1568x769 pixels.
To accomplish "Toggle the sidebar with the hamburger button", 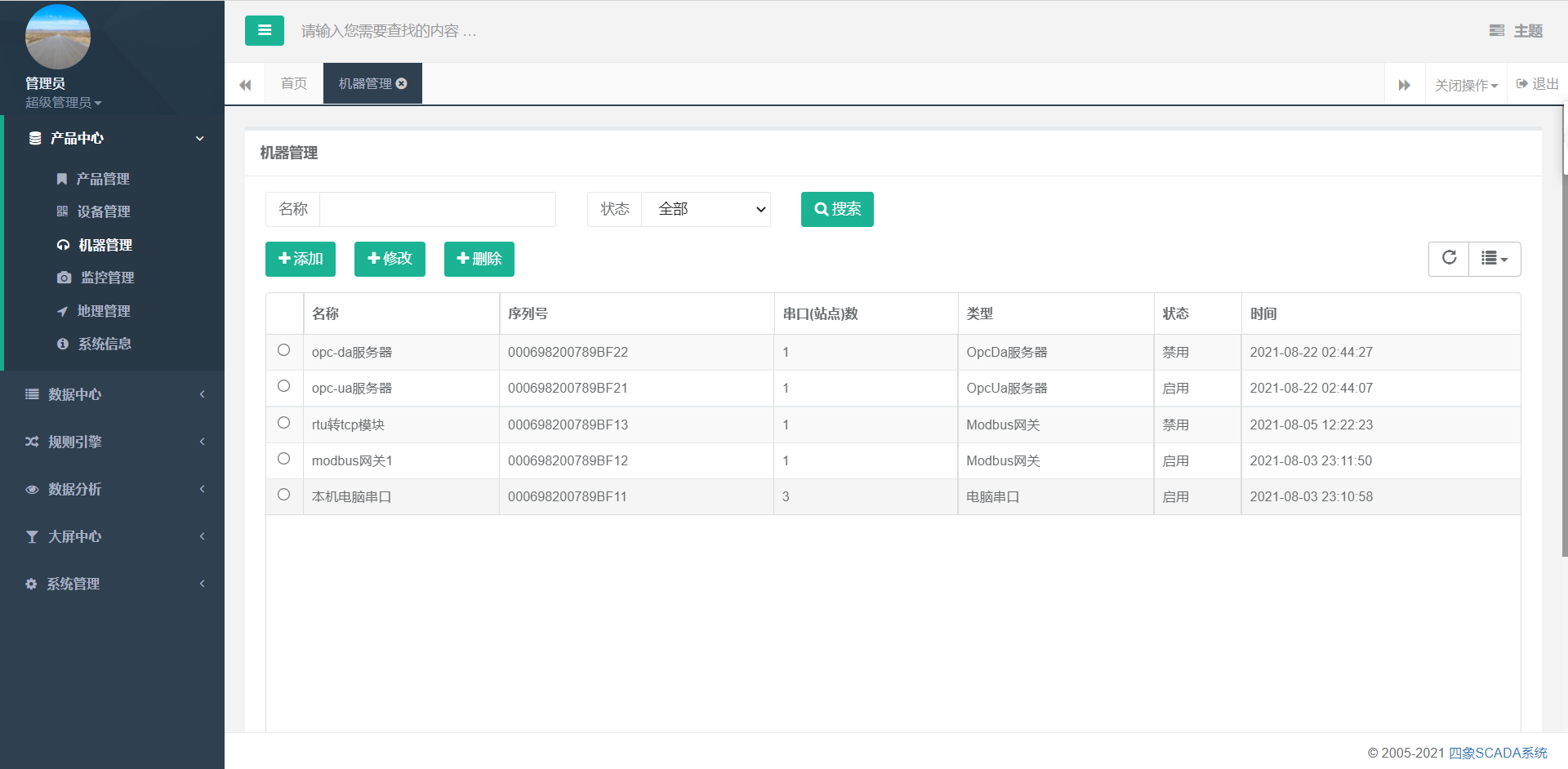I will [264, 31].
